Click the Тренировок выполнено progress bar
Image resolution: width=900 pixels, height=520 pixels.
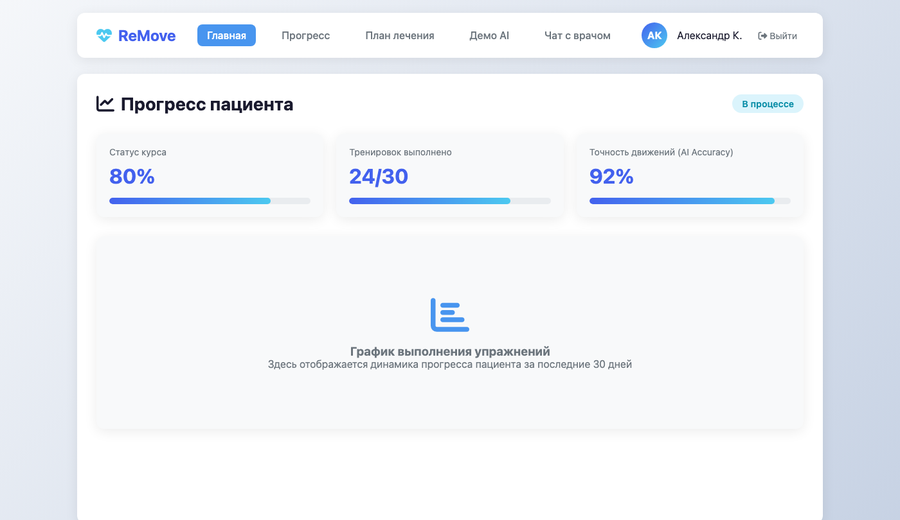coord(449,201)
